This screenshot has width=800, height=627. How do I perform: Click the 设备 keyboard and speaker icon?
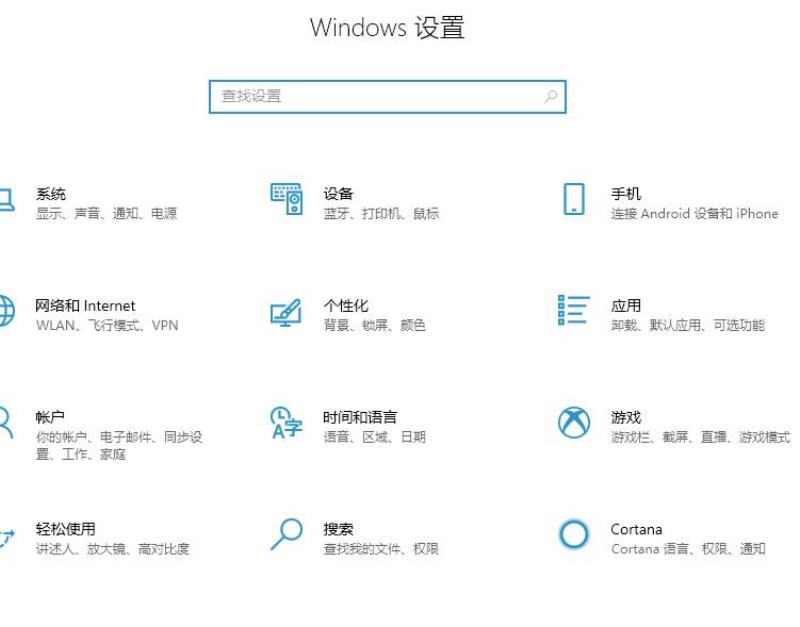click(286, 199)
